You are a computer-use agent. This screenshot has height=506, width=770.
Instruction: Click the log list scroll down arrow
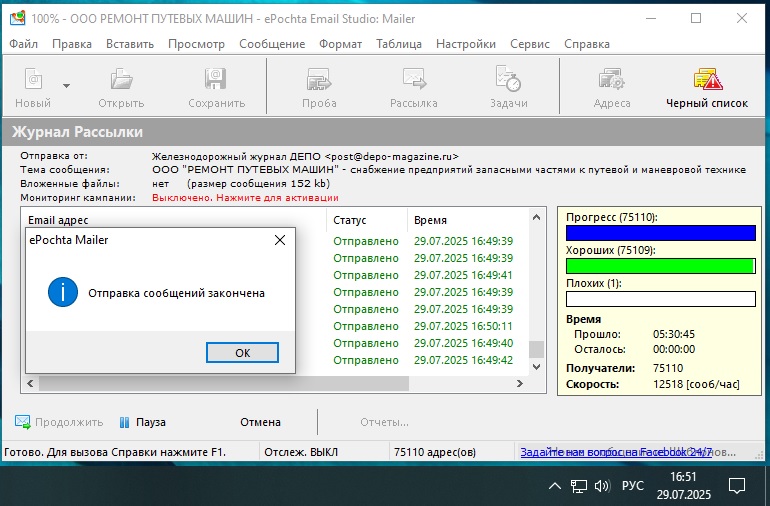[536, 367]
